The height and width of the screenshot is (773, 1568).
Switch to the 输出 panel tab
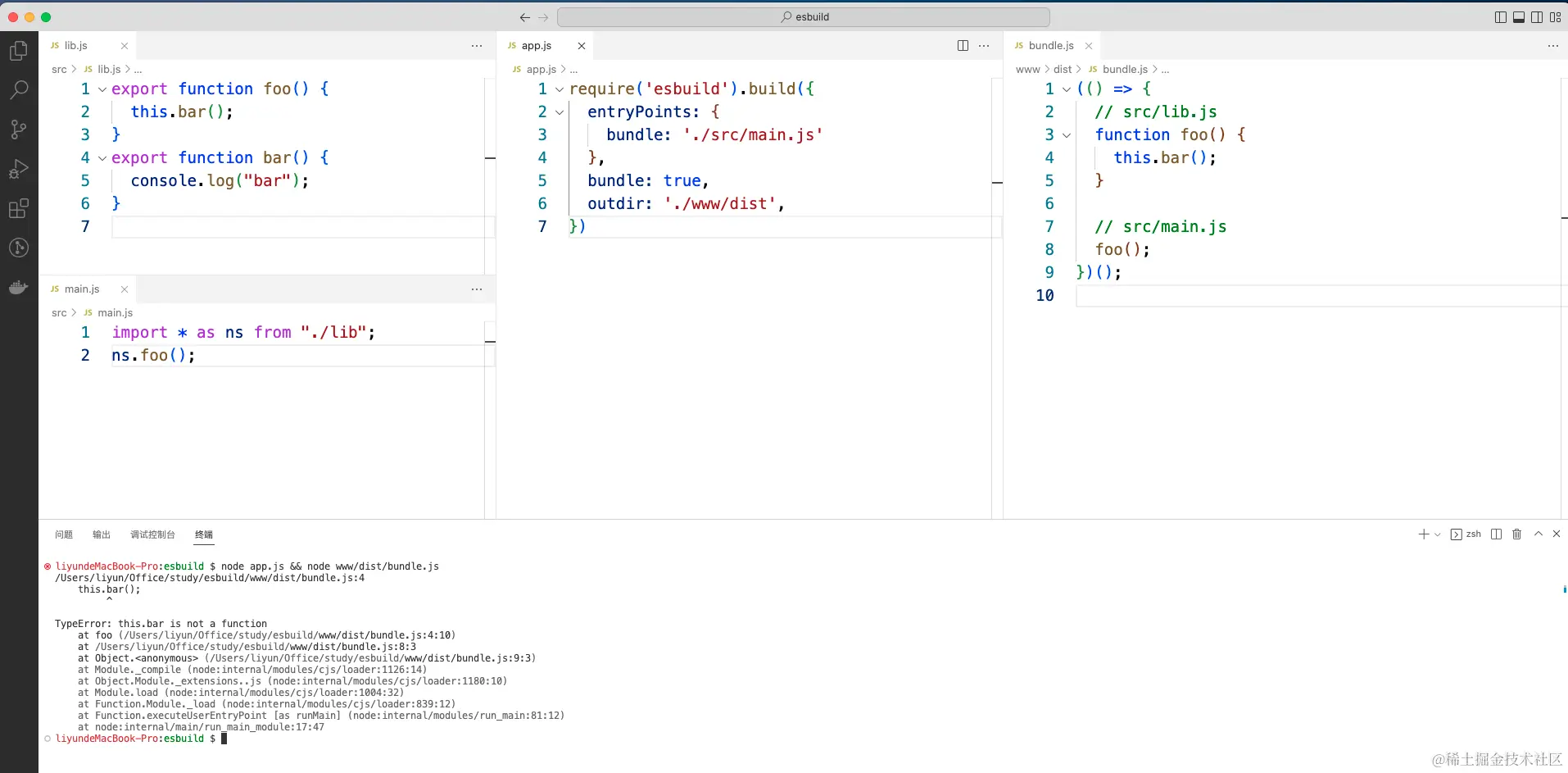point(102,534)
